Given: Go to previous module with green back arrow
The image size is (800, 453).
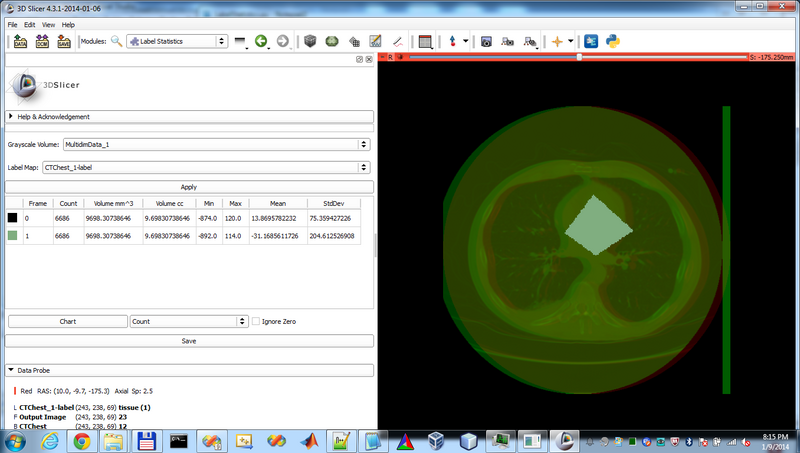Looking at the screenshot, I should point(261,41).
